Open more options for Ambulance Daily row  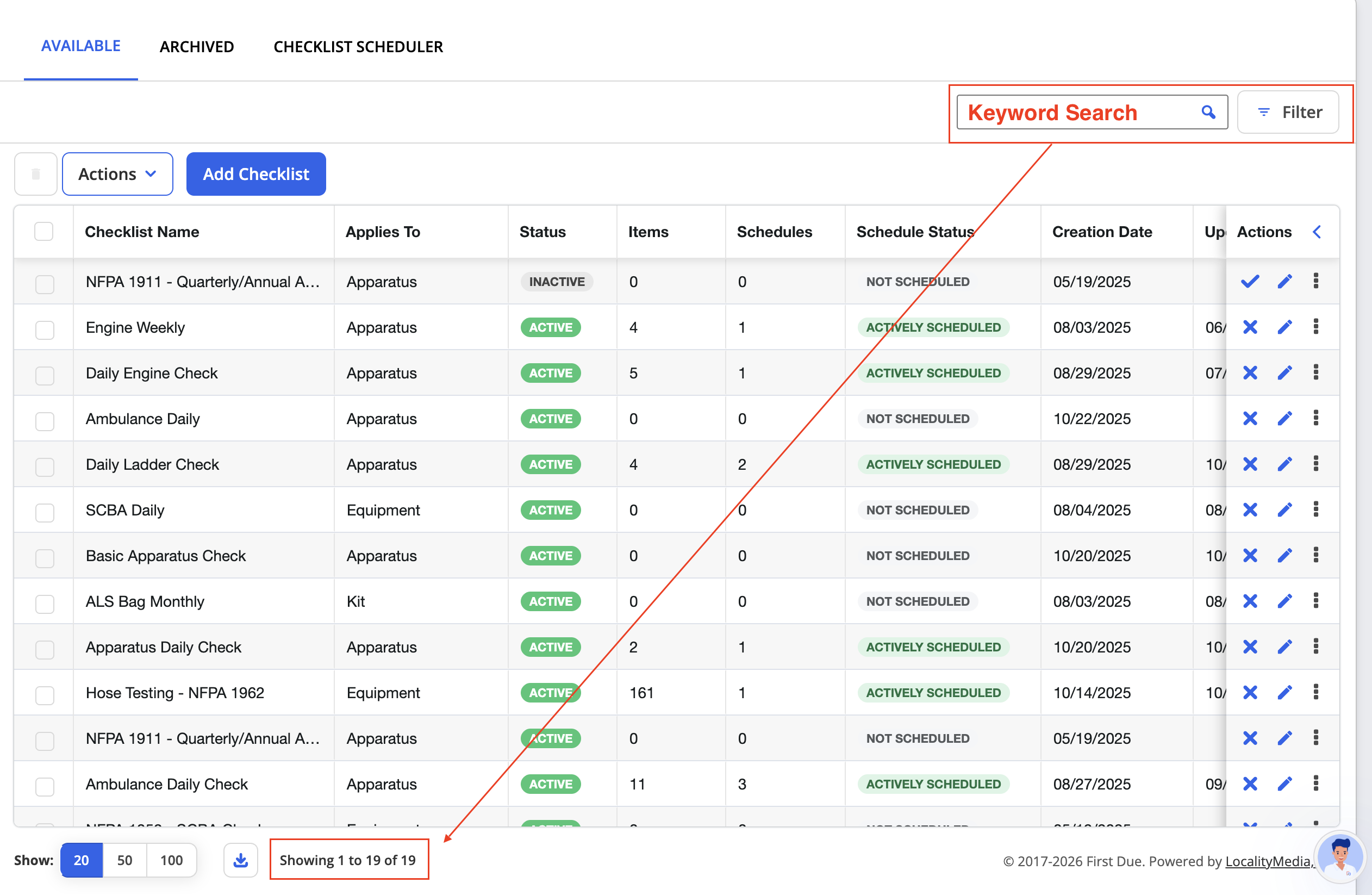pos(1315,418)
